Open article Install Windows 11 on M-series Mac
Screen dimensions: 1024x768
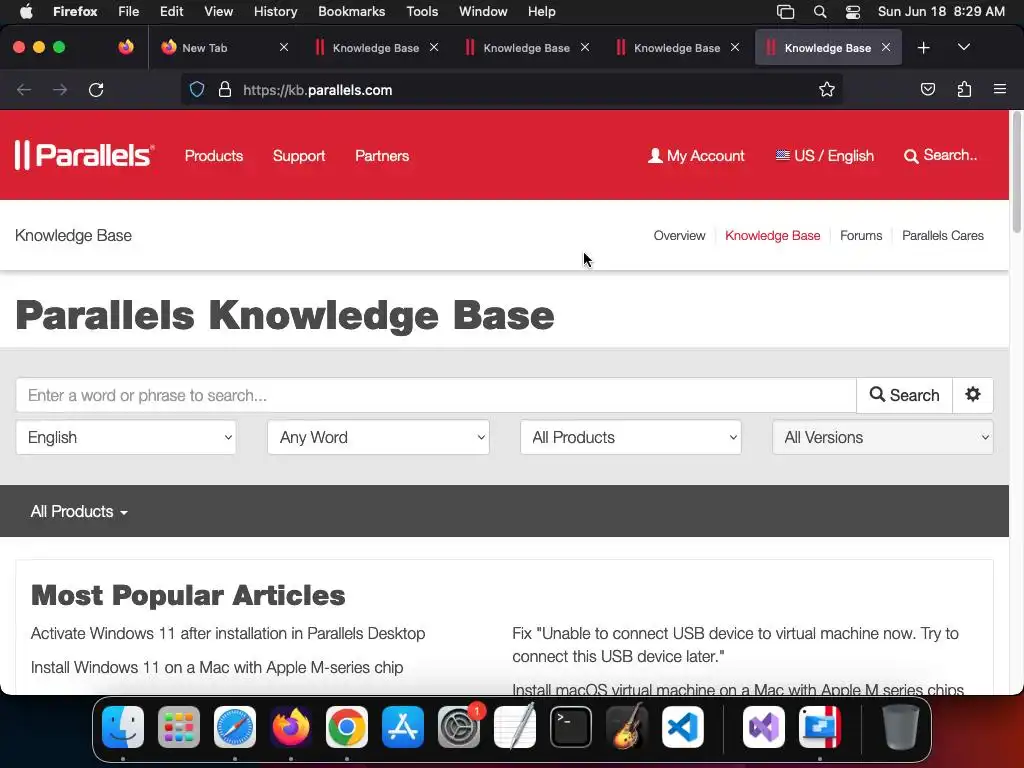tap(217, 667)
